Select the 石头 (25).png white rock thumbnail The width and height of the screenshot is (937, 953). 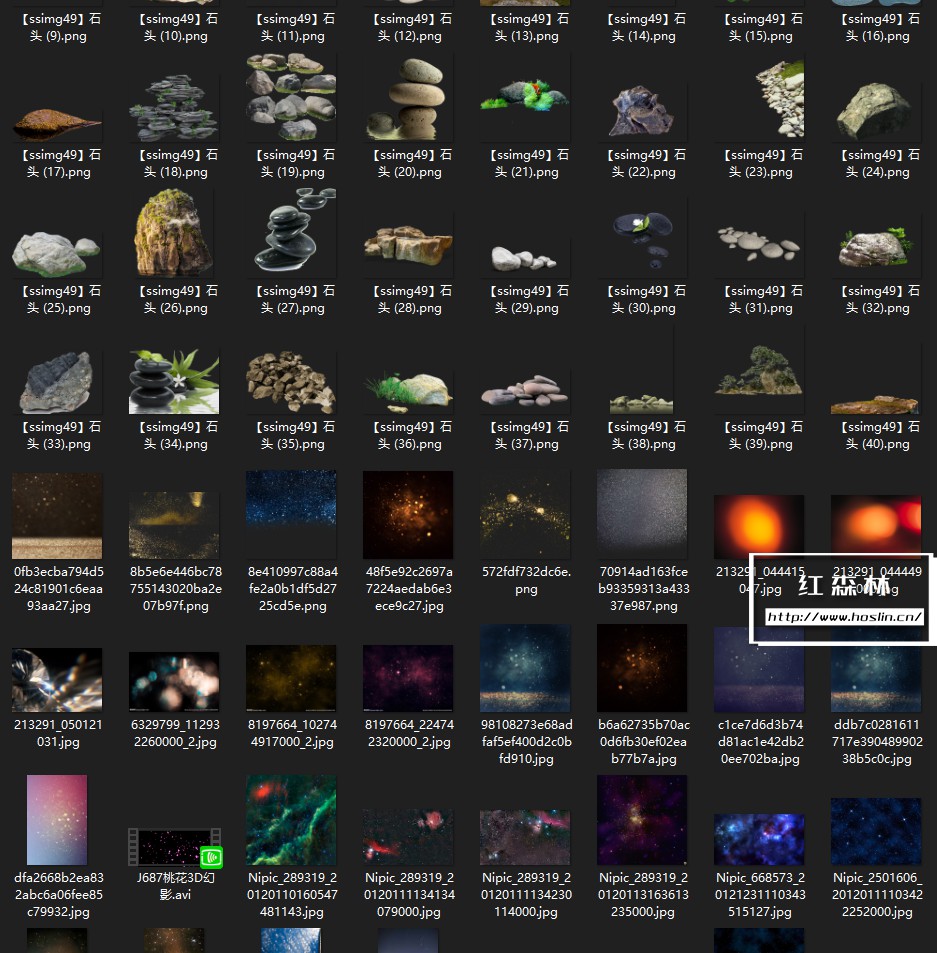[57, 252]
